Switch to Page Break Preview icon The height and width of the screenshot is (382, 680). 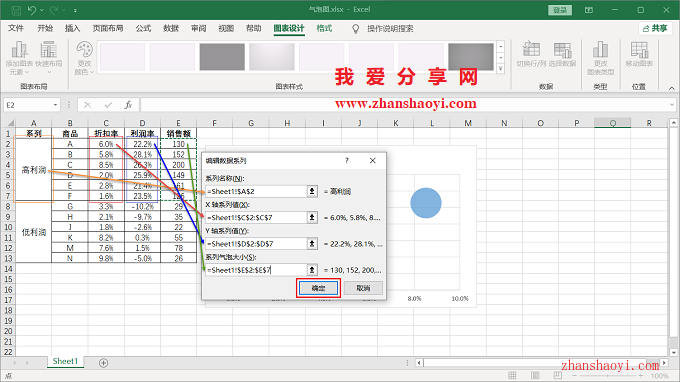tap(558, 375)
